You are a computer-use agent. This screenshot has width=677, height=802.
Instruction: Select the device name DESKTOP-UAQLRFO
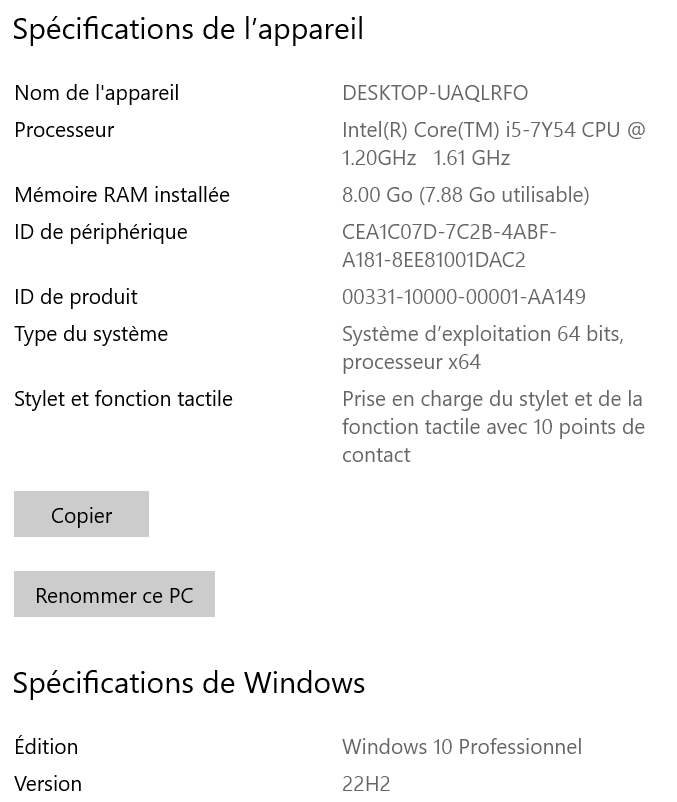[435, 93]
